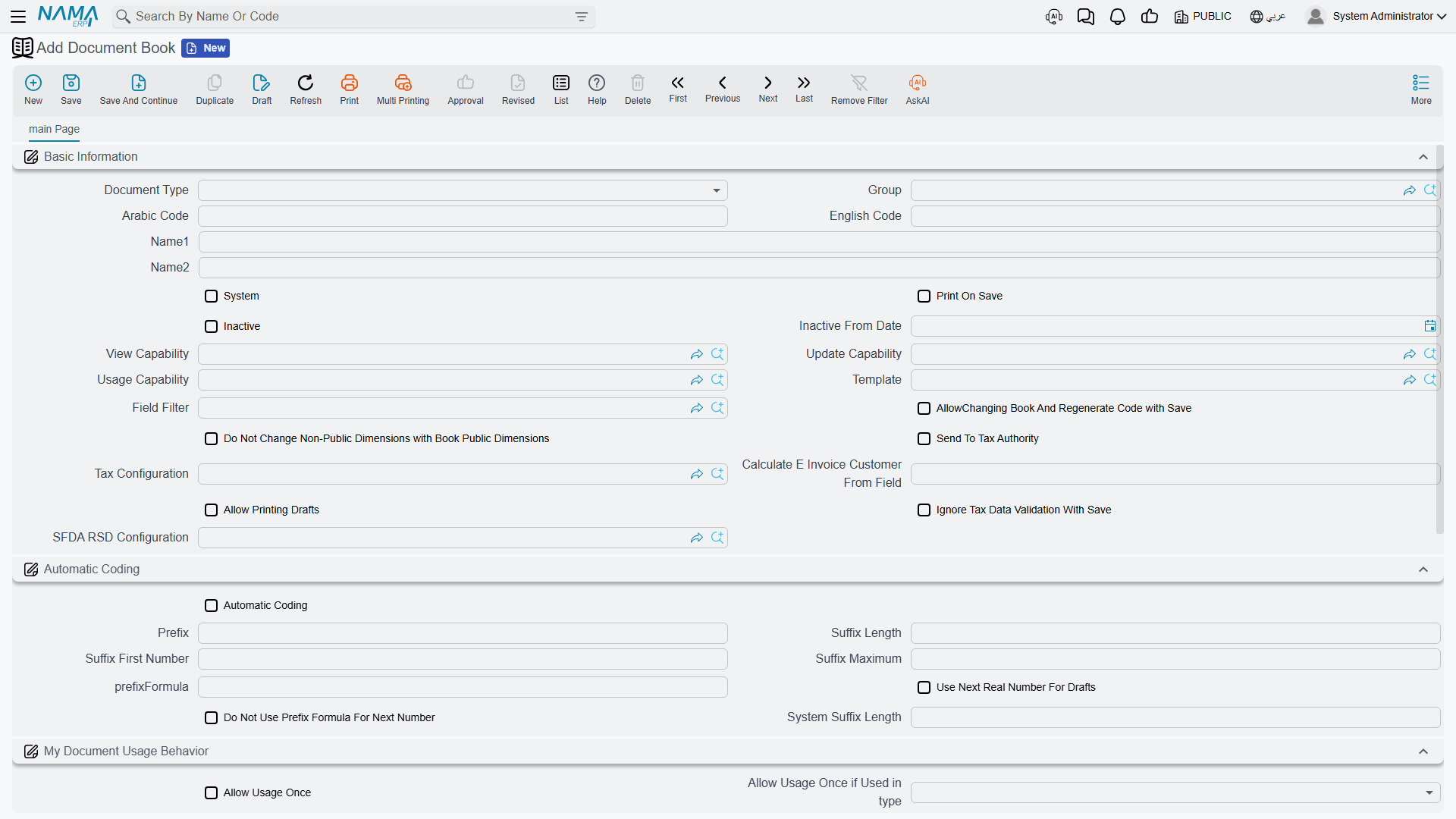Open the hamburger main menu

point(18,16)
